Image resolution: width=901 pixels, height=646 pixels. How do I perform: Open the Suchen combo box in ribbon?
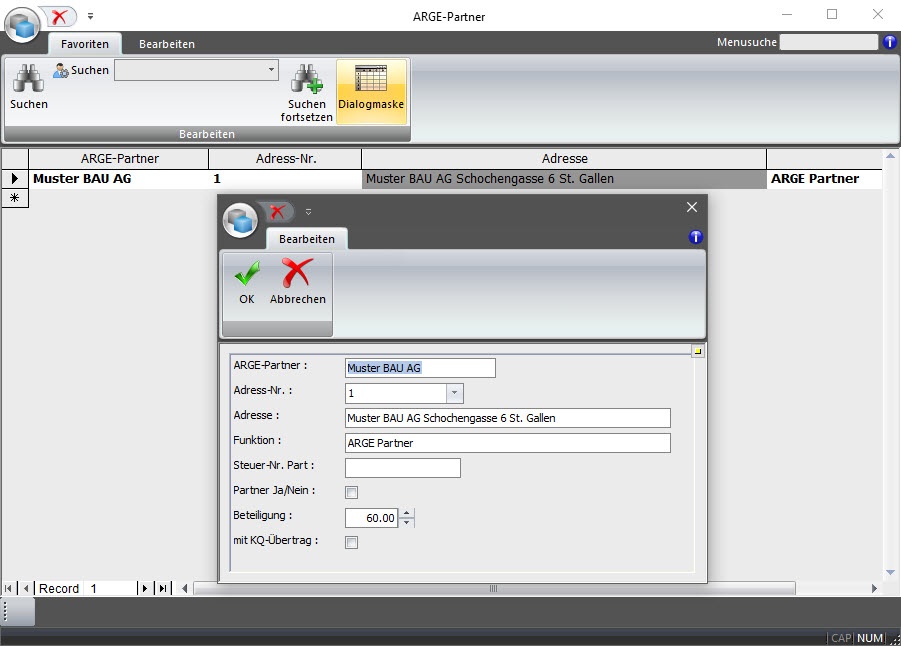(x=271, y=70)
